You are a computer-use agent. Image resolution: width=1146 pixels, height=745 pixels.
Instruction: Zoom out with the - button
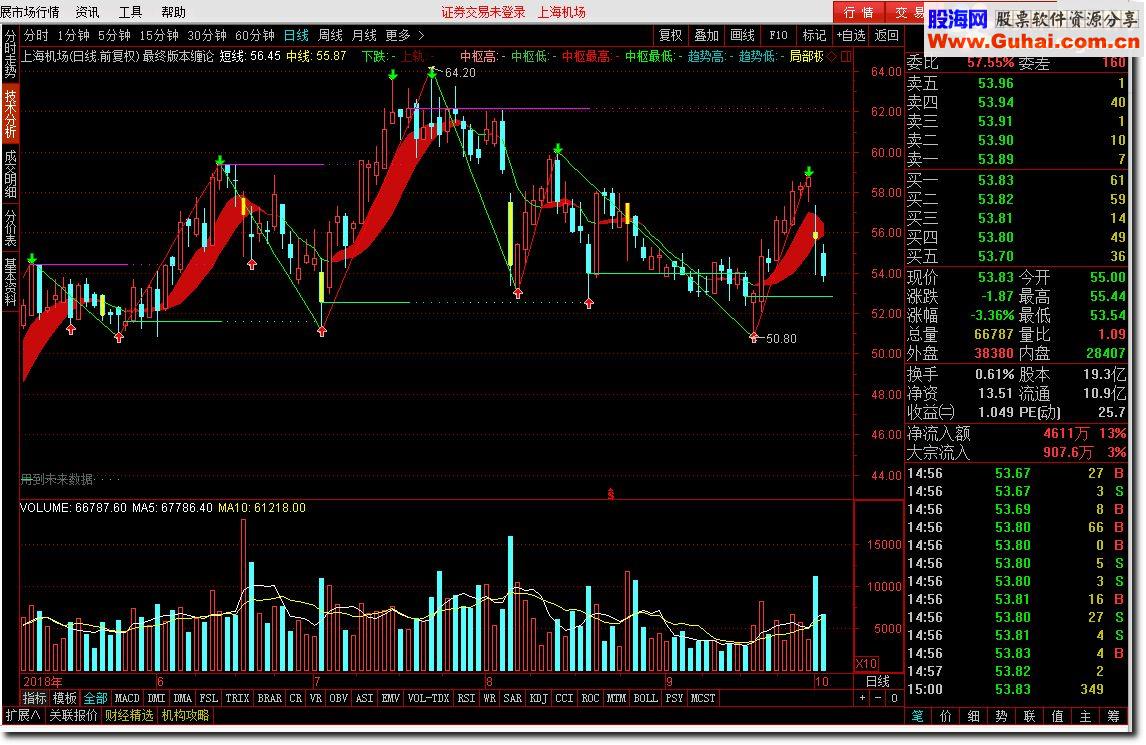(879, 698)
